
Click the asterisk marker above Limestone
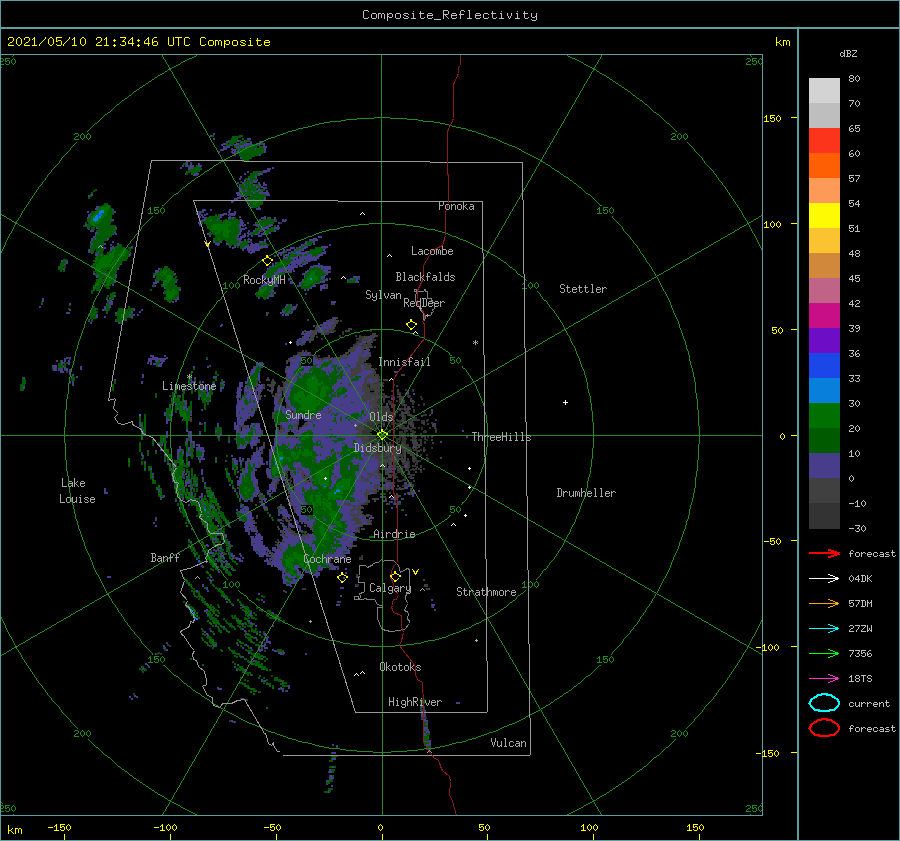(189, 377)
